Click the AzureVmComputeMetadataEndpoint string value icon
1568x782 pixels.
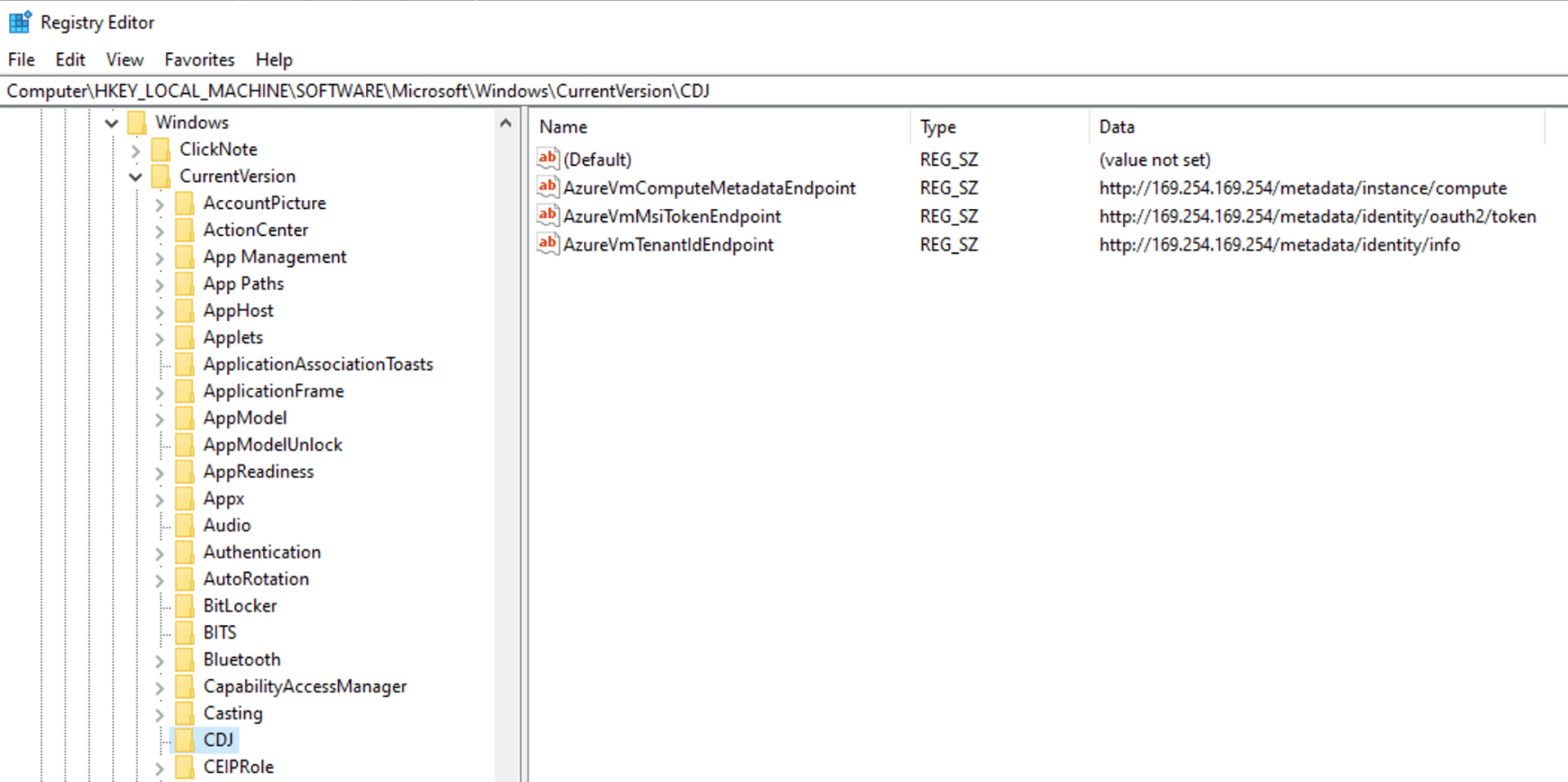547,187
